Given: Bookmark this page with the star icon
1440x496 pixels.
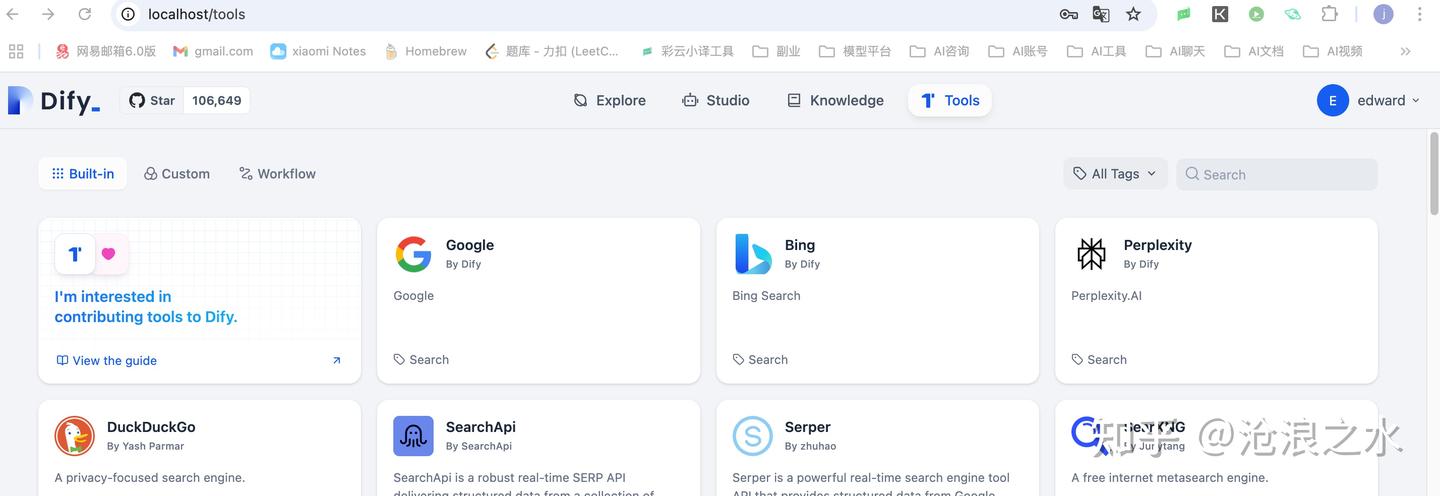Looking at the screenshot, I should [x=1133, y=14].
